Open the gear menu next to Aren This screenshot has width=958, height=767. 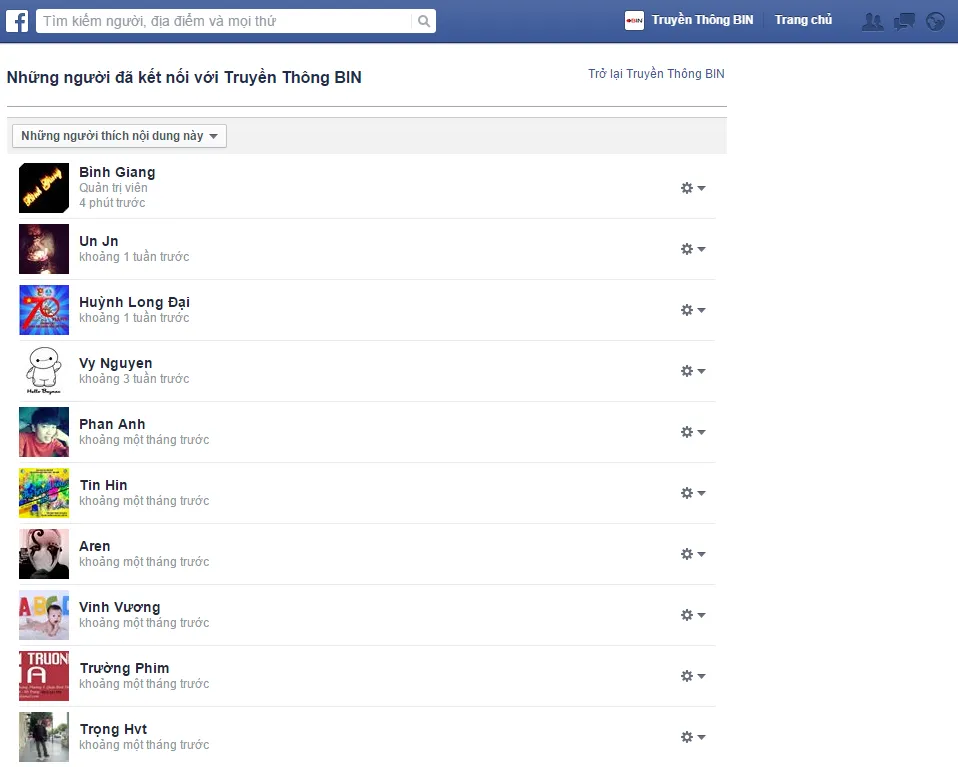click(x=686, y=553)
